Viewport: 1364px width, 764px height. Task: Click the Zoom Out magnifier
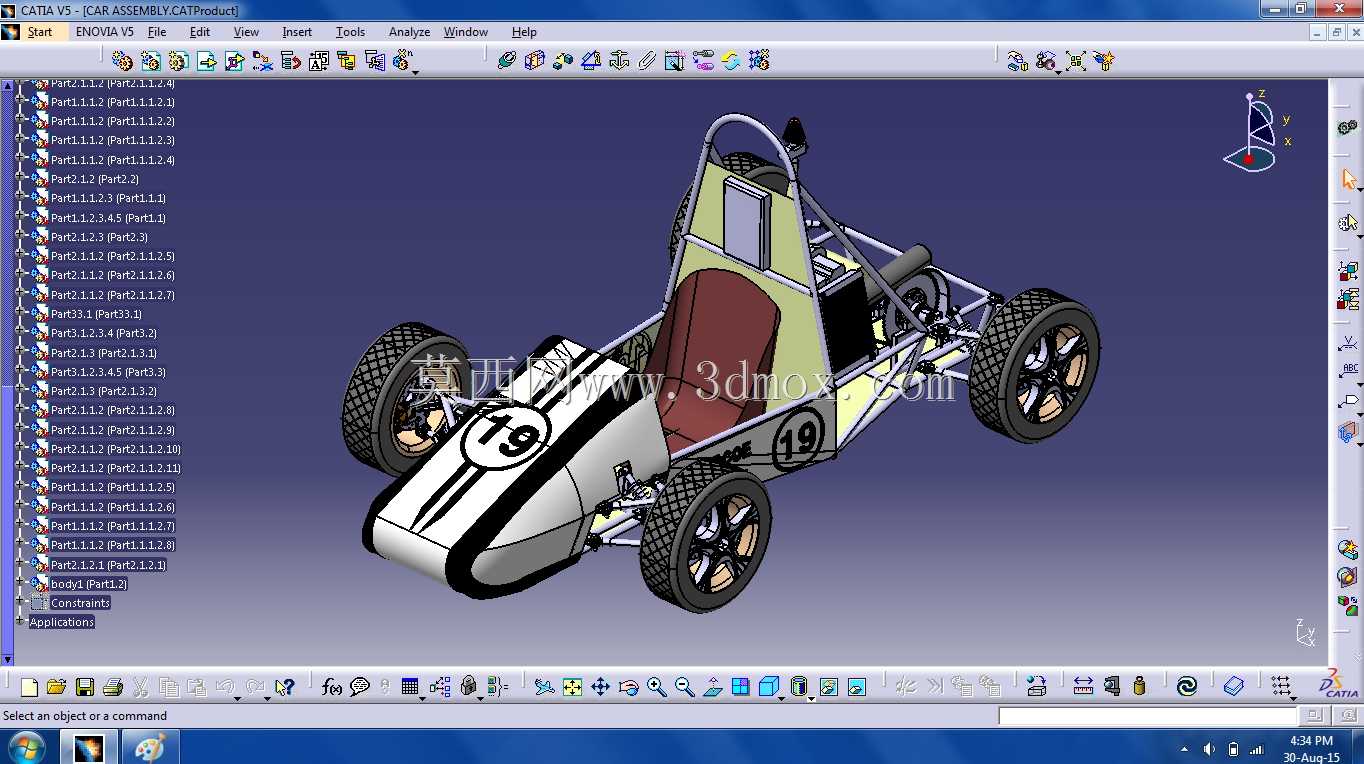pos(684,687)
